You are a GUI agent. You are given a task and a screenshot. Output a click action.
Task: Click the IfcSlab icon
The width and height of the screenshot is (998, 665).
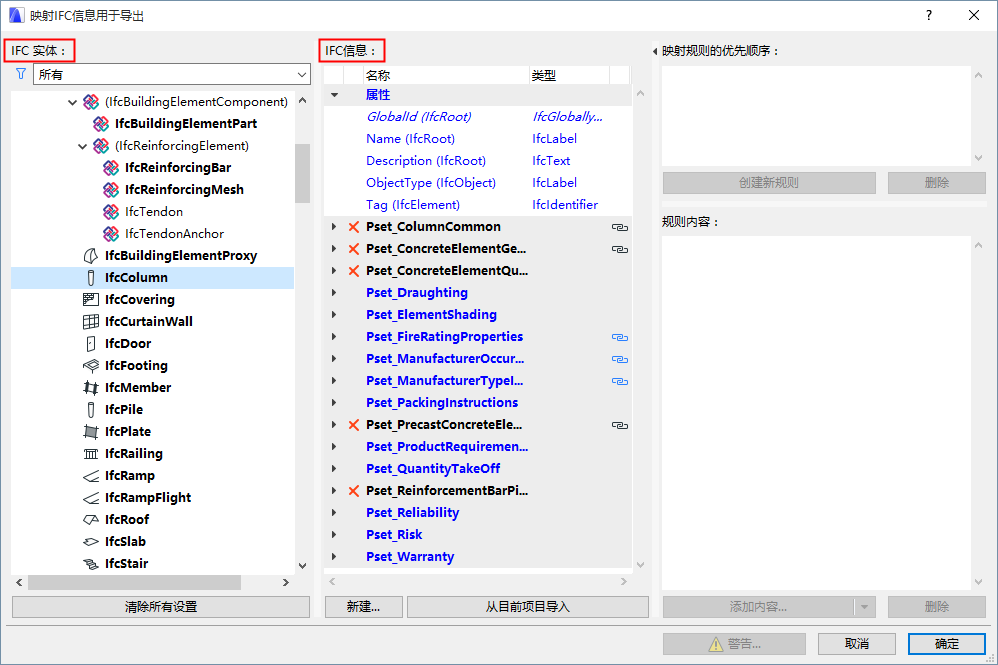coord(91,542)
